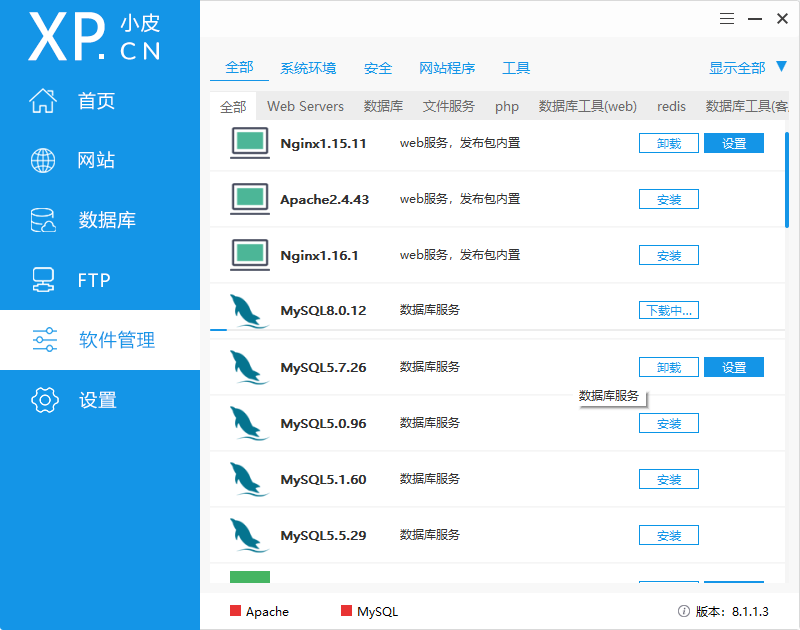Click the XP.CN logo

(x=94, y=37)
